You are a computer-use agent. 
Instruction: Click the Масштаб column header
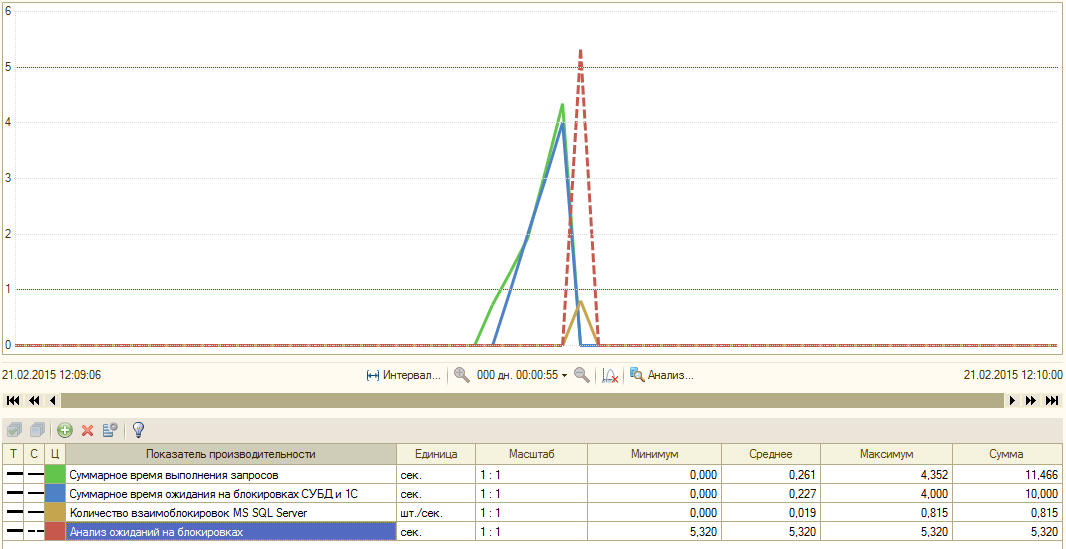(532, 454)
